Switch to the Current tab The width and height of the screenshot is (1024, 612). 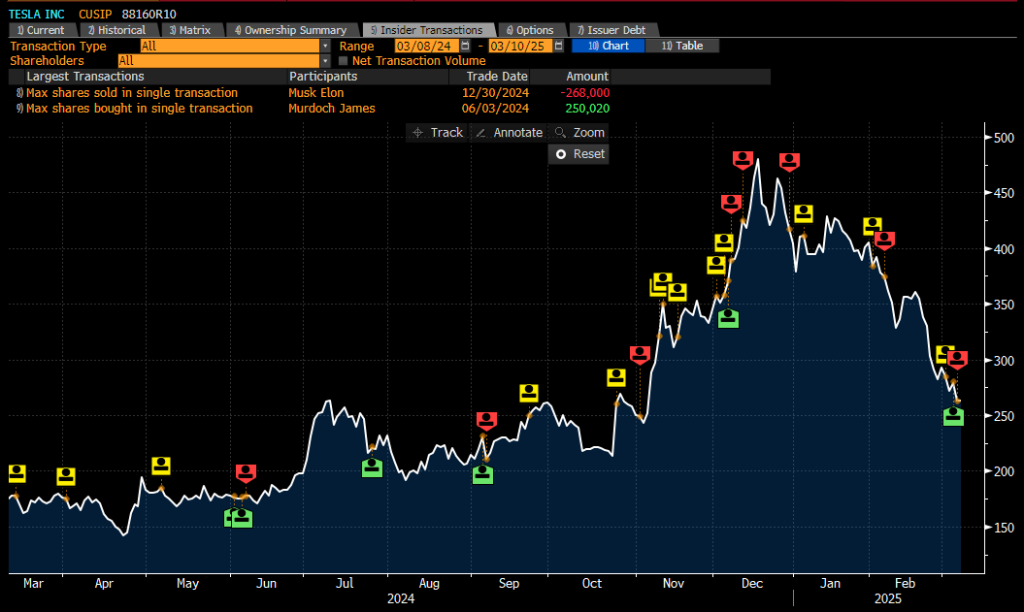point(43,30)
